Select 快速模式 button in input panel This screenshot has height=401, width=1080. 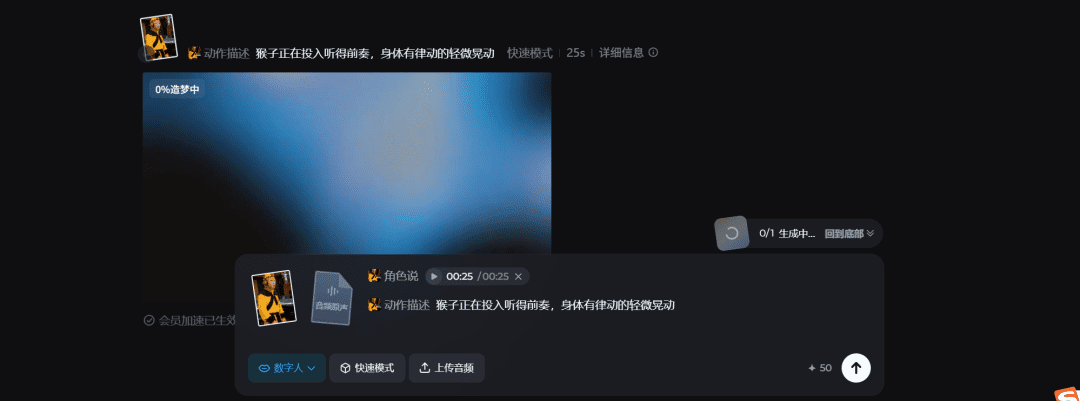367,368
